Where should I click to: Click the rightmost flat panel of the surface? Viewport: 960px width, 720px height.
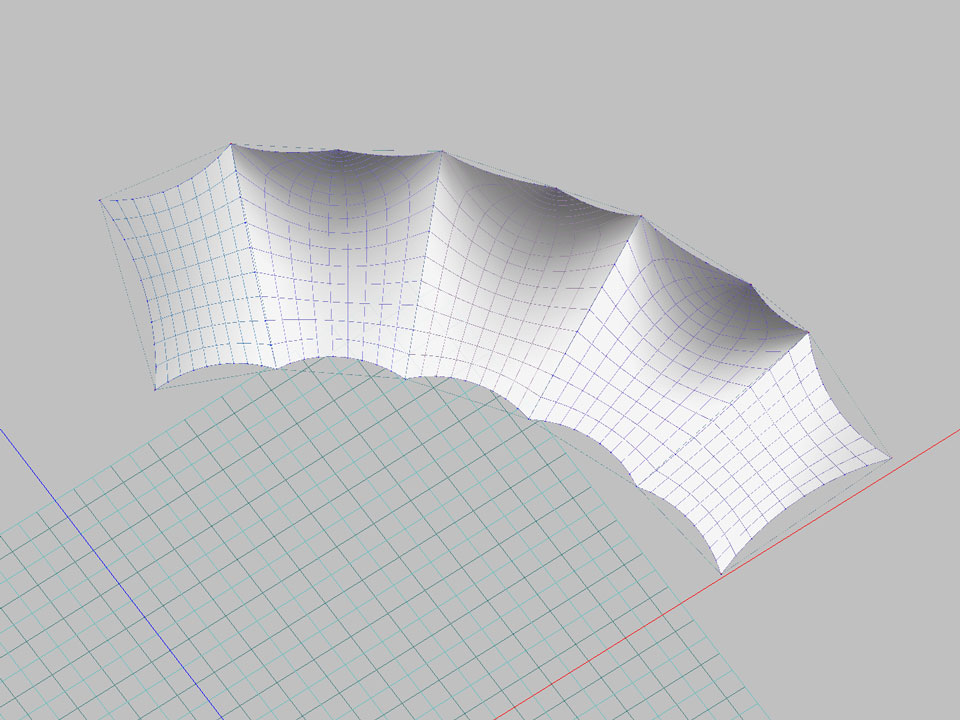(790, 450)
